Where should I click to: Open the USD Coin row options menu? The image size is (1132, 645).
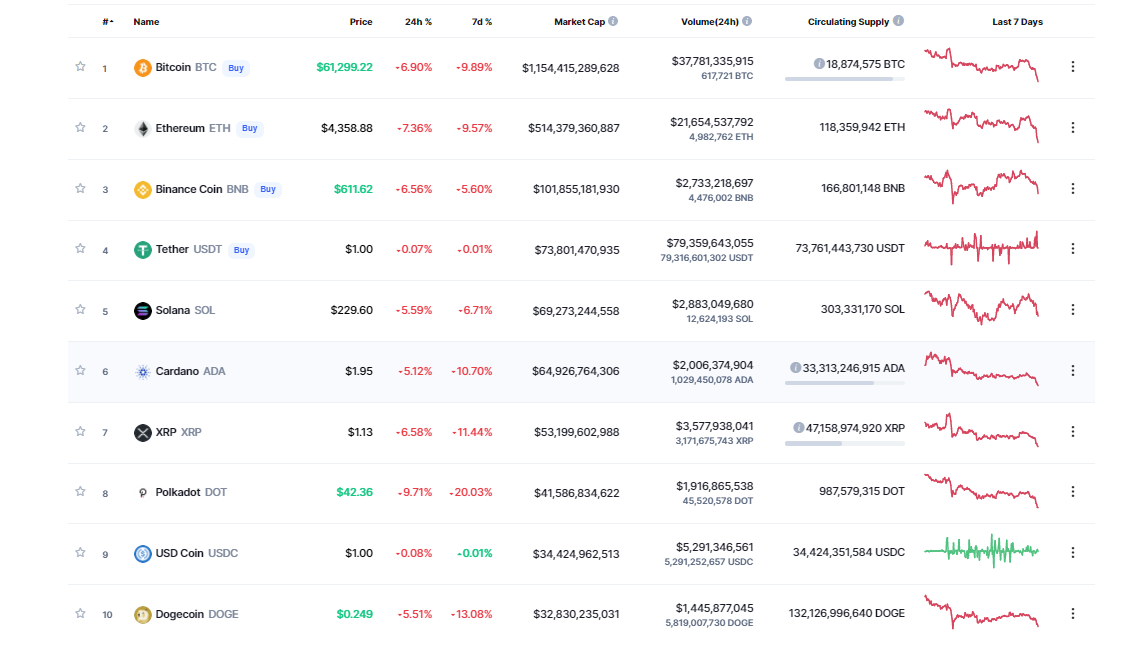click(x=1073, y=553)
